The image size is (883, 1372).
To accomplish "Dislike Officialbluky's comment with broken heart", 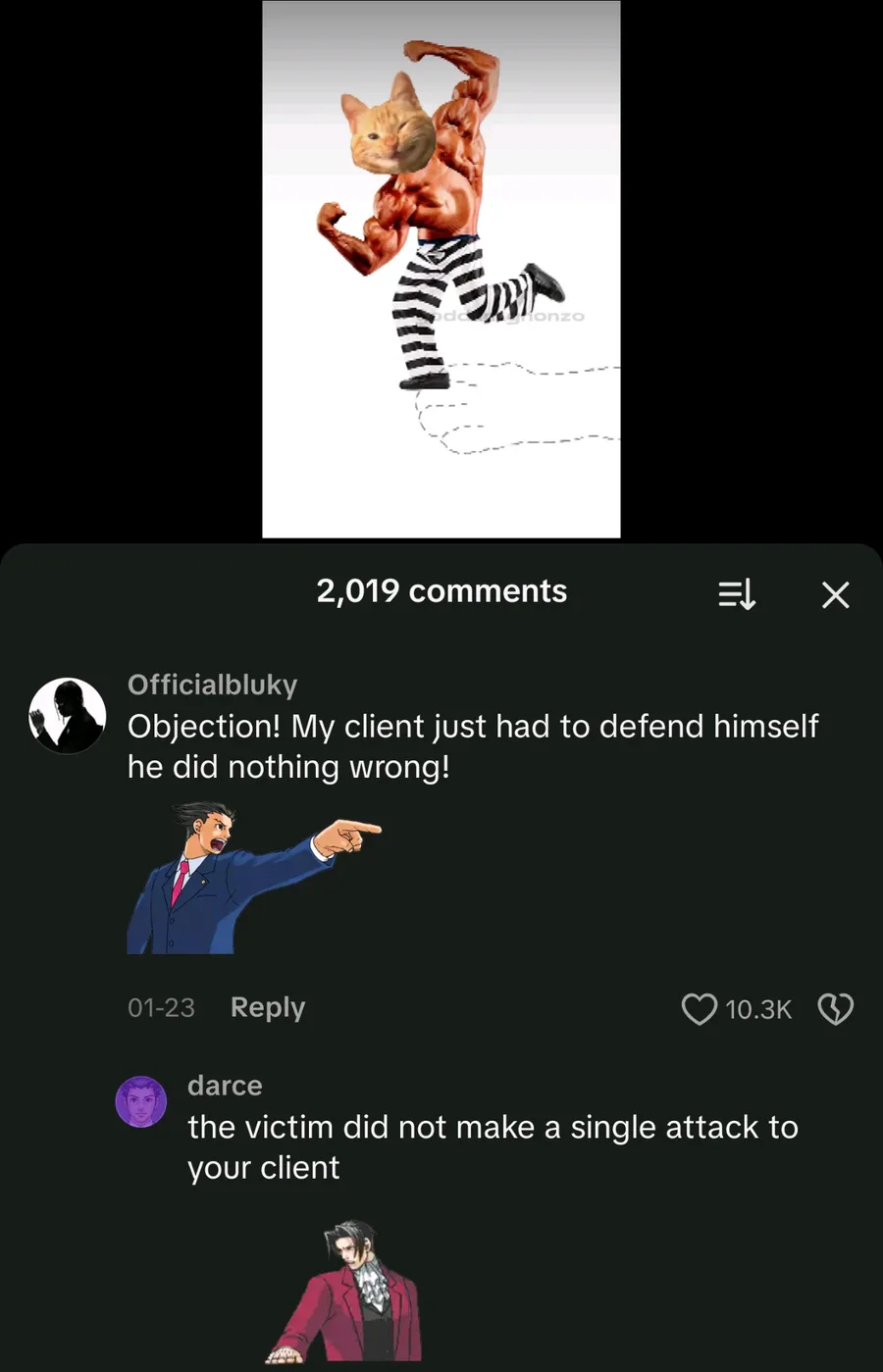I will coord(835,1008).
